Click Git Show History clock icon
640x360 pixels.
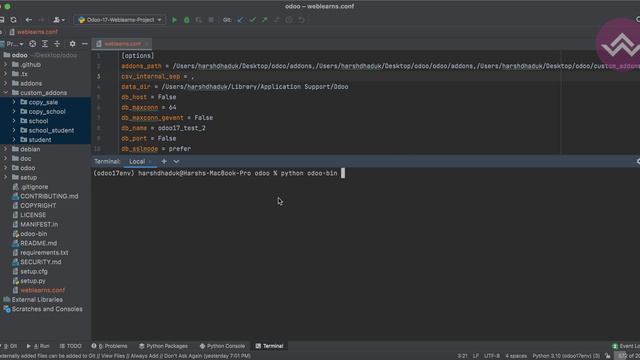(289, 20)
